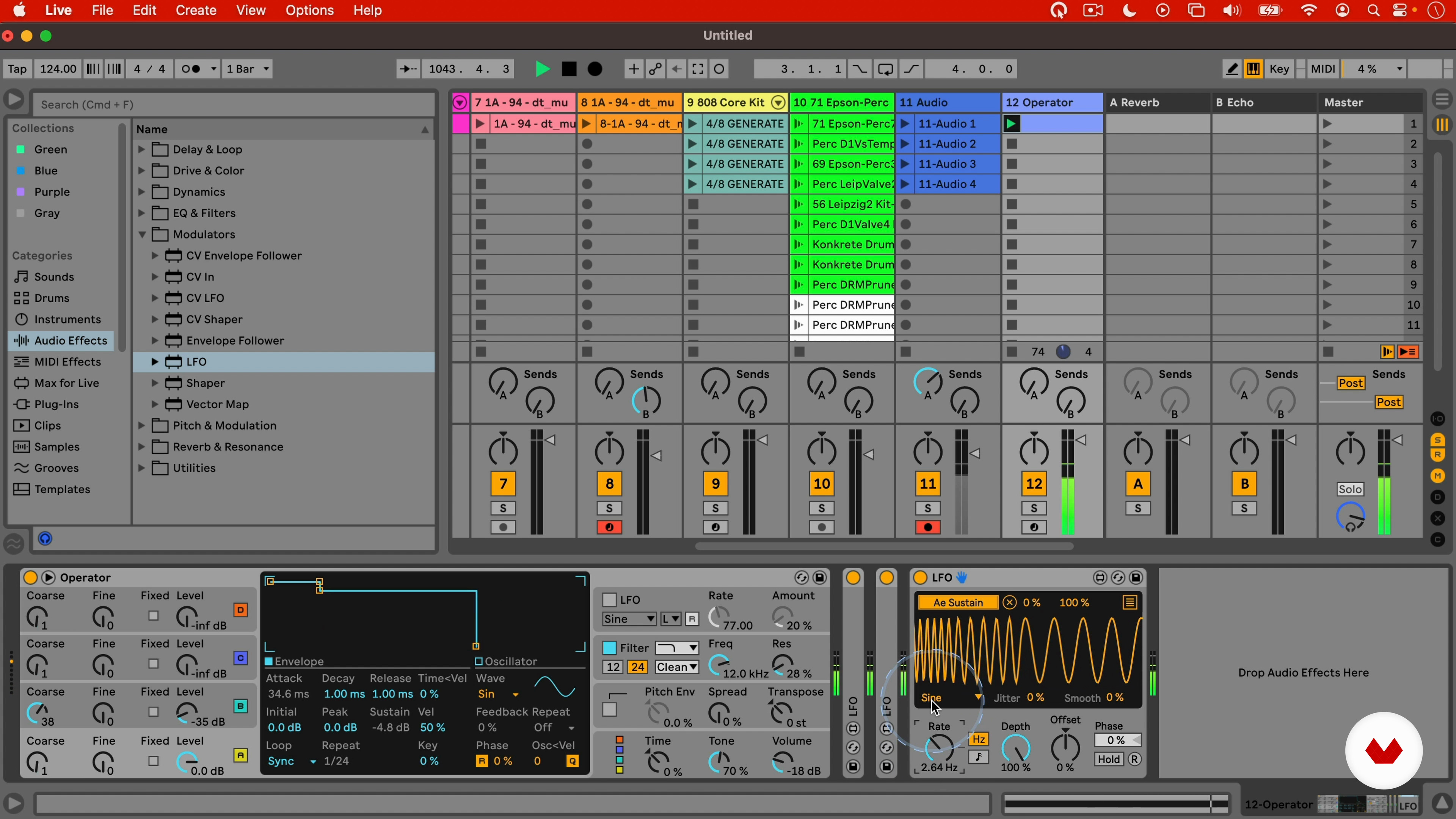This screenshot has width=1456, height=819.
Task: Expand the Vector Map device entry
Action: (x=154, y=405)
